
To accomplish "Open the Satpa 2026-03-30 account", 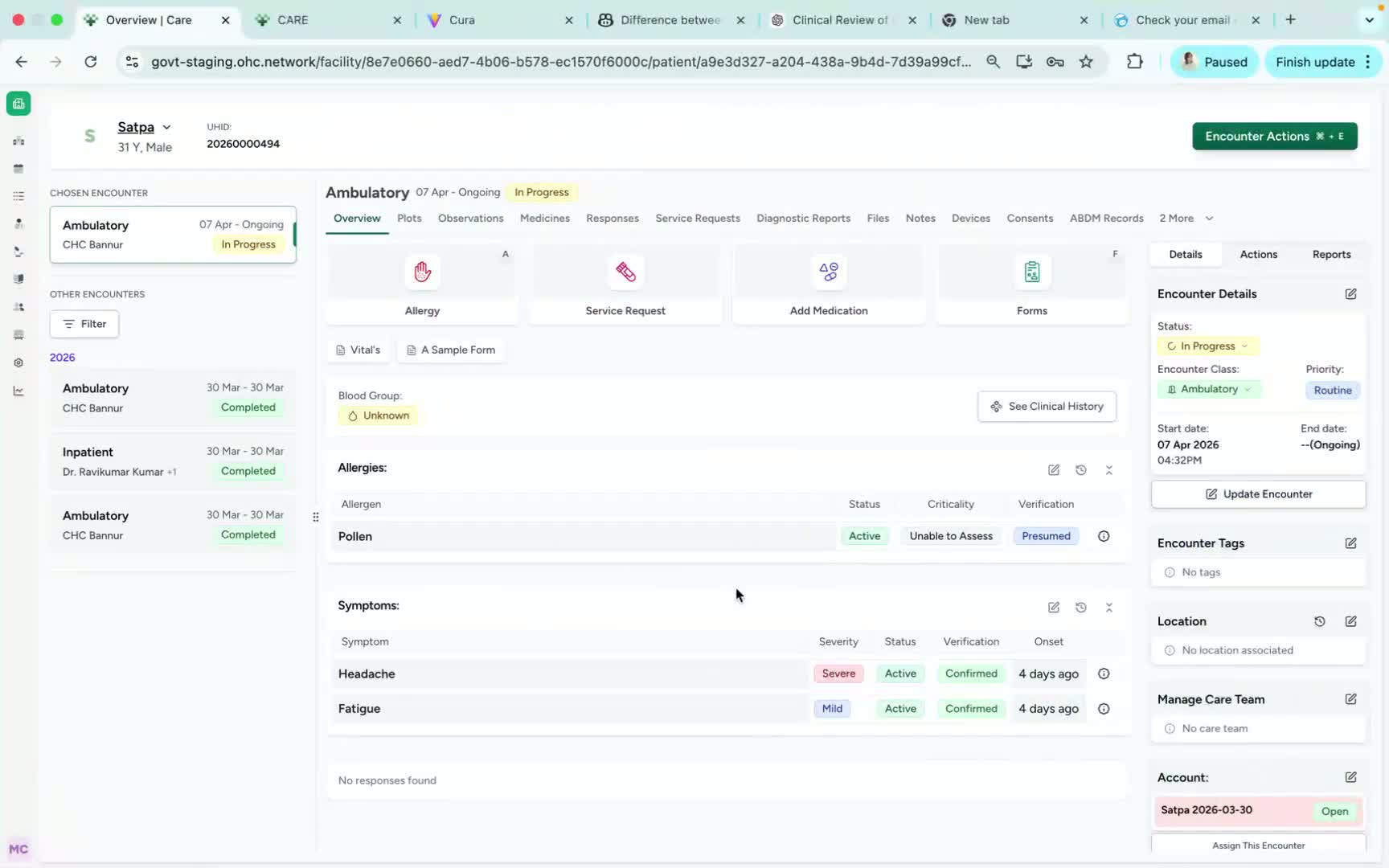I will pyautogui.click(x=1258, y=811).
